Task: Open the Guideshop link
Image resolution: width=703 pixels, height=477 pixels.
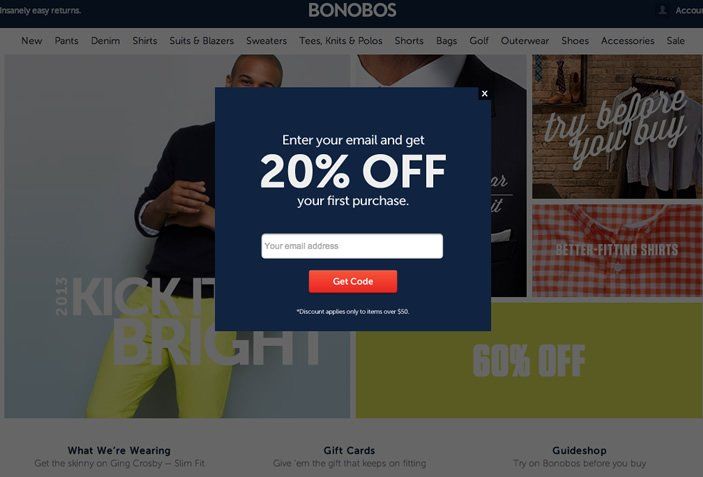Action: [x=579, y=451]
